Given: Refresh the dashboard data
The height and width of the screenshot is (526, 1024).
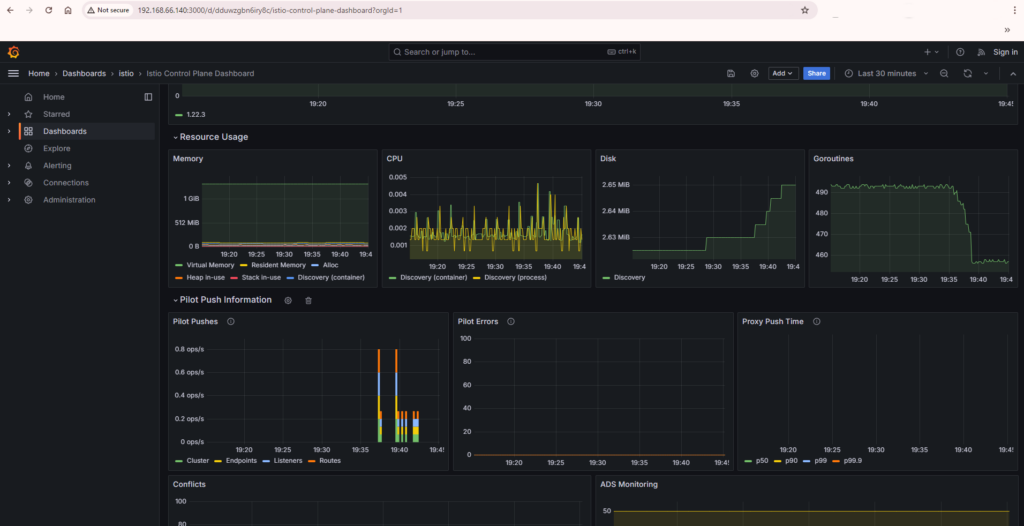Looking at the screenshot, I should coord(968,74).
